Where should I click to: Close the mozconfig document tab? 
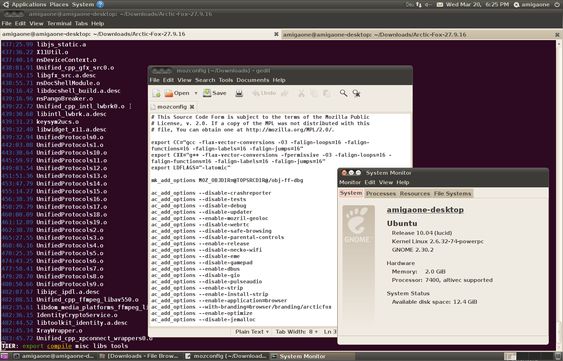pos(192,107)
